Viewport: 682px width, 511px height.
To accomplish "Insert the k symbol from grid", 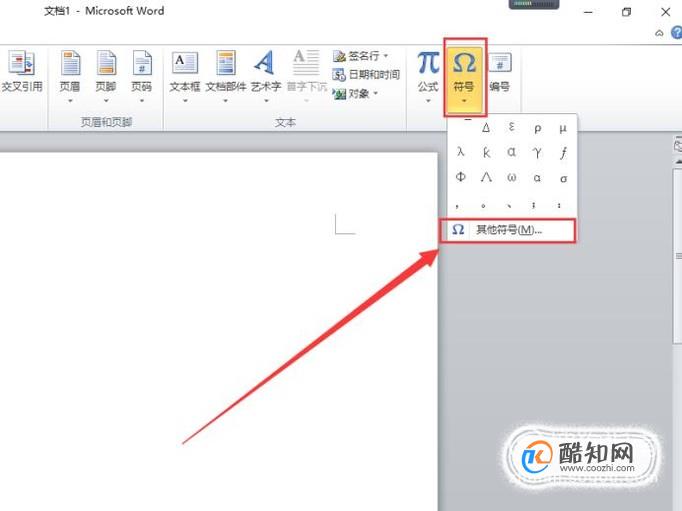I will coord(486,152).
